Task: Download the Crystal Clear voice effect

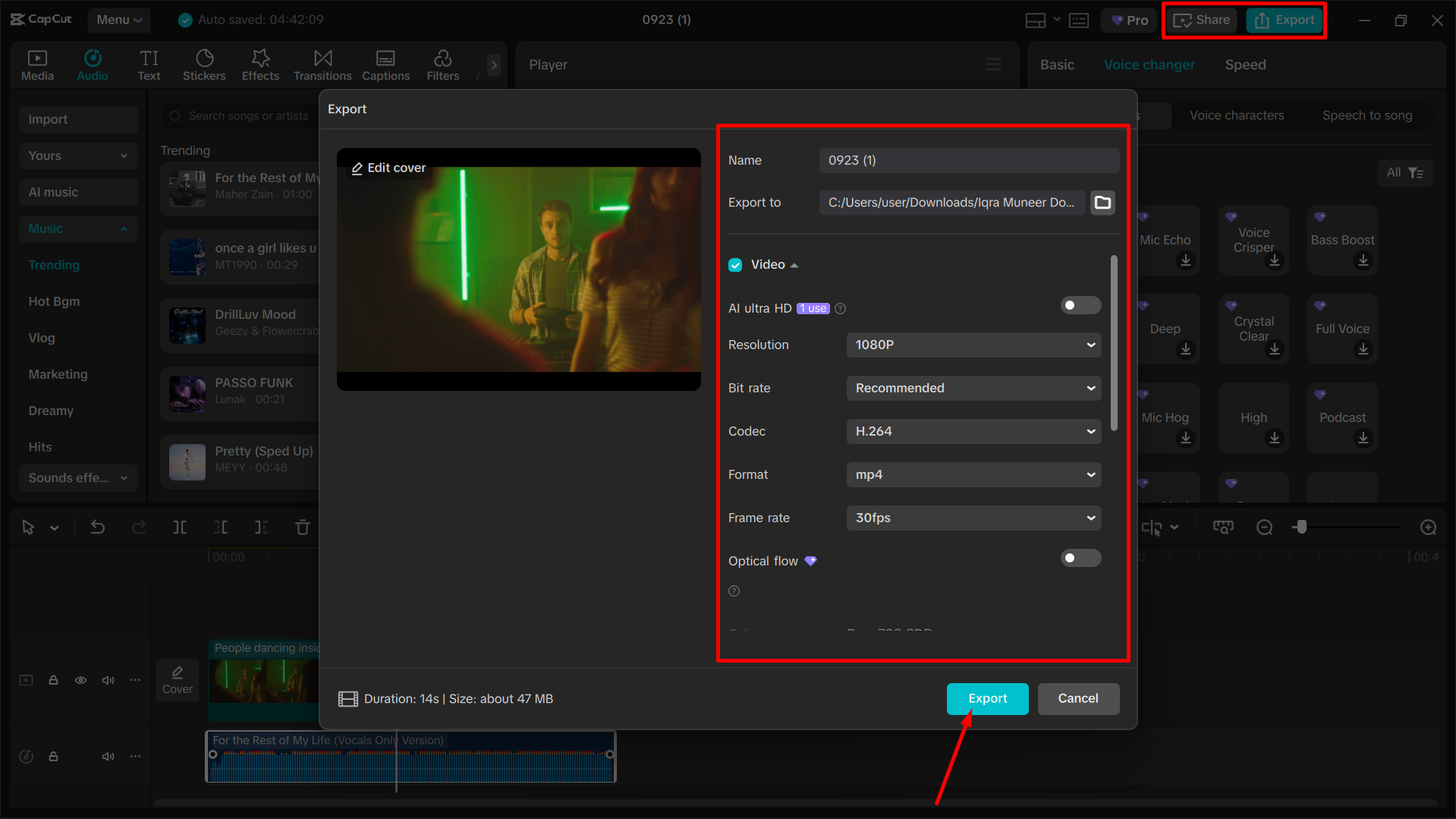Action: [1275, 350]
